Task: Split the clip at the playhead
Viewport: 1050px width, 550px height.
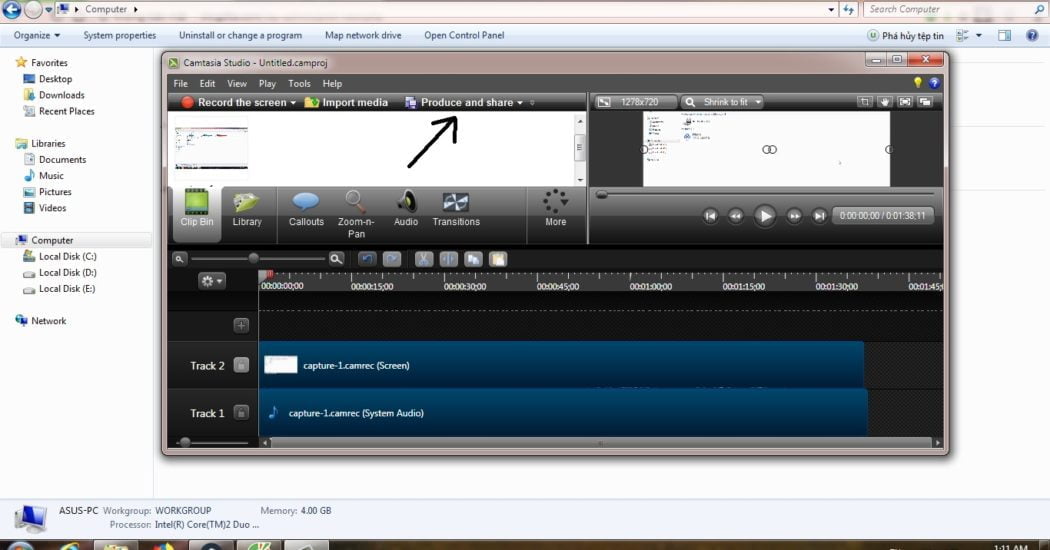Action: point(448,259)
